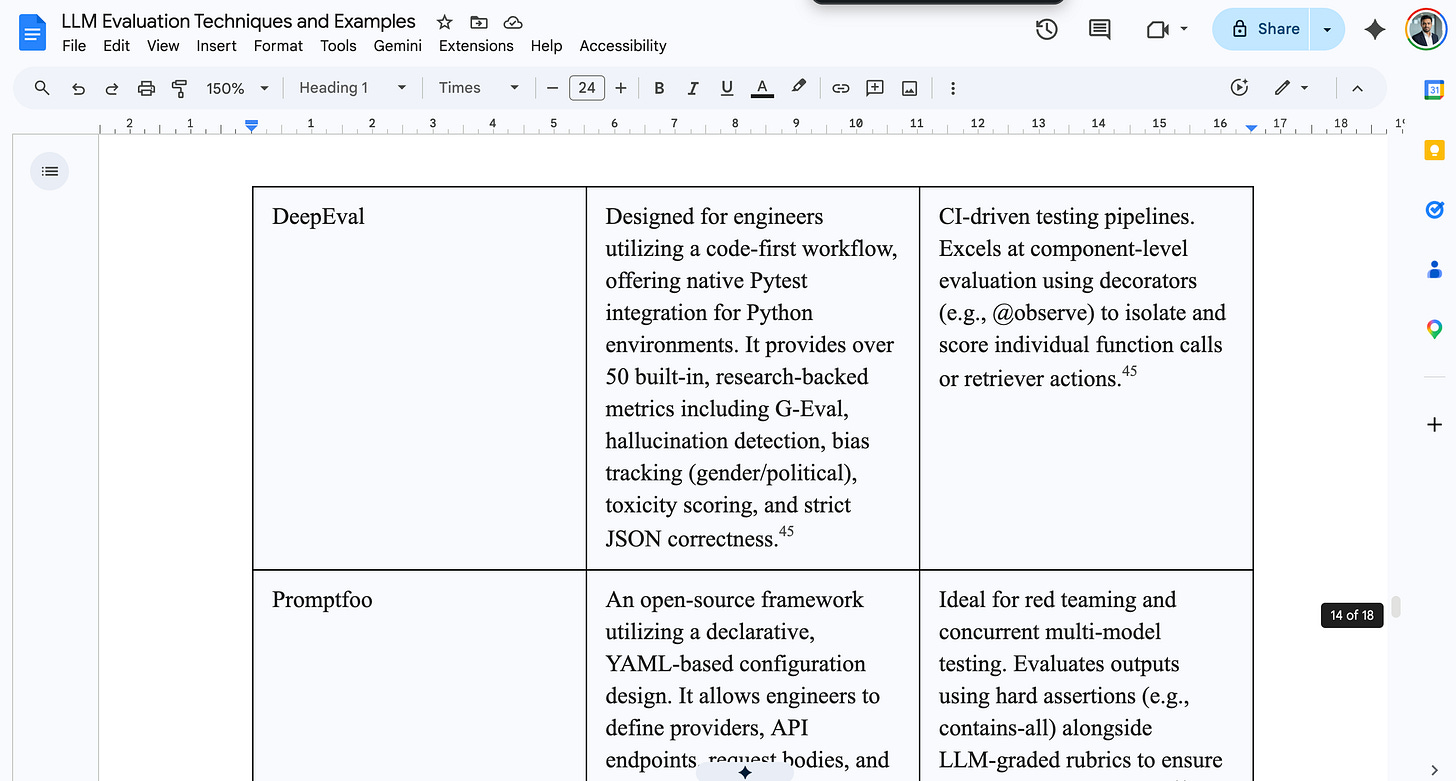The image size is (1456, 781).
Task: Click the Insert image icon
Action: (x=909, y=88)
